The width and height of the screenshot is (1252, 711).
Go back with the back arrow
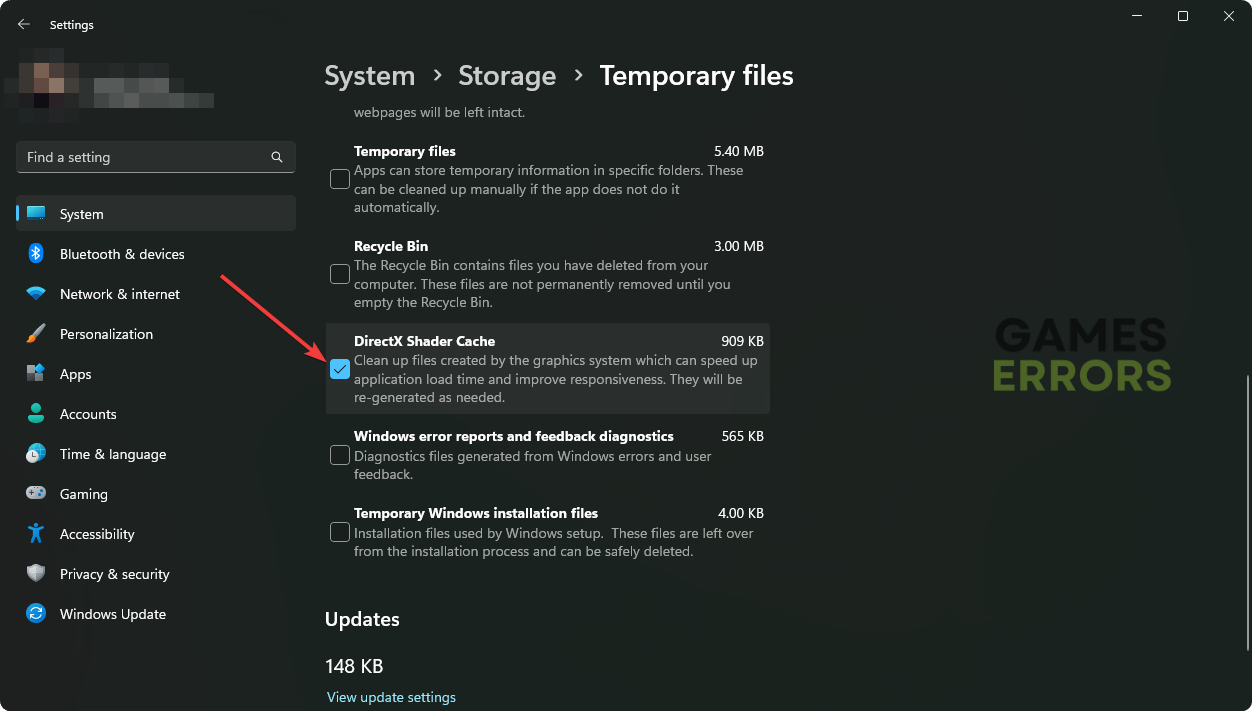24,24
